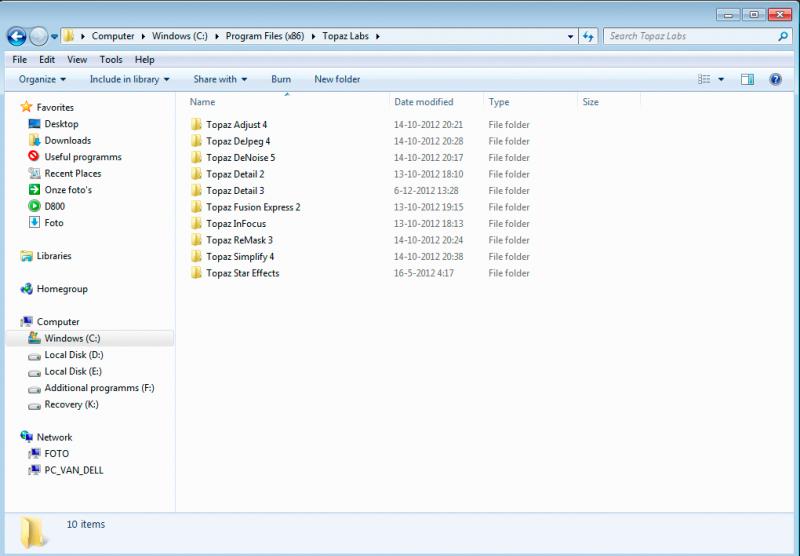Select the Topaz Detail 2 folder icon
Screen dimensions: 800x556
pyautogui.click(x=196, y=174)
